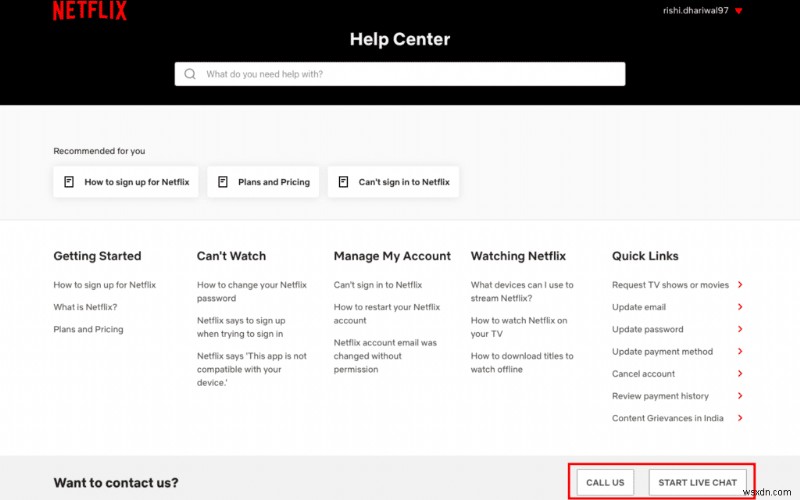Screen dimensions: 800x500
Task: Open 'This app is not compatible' article
Action: click(x=252, y=369)
